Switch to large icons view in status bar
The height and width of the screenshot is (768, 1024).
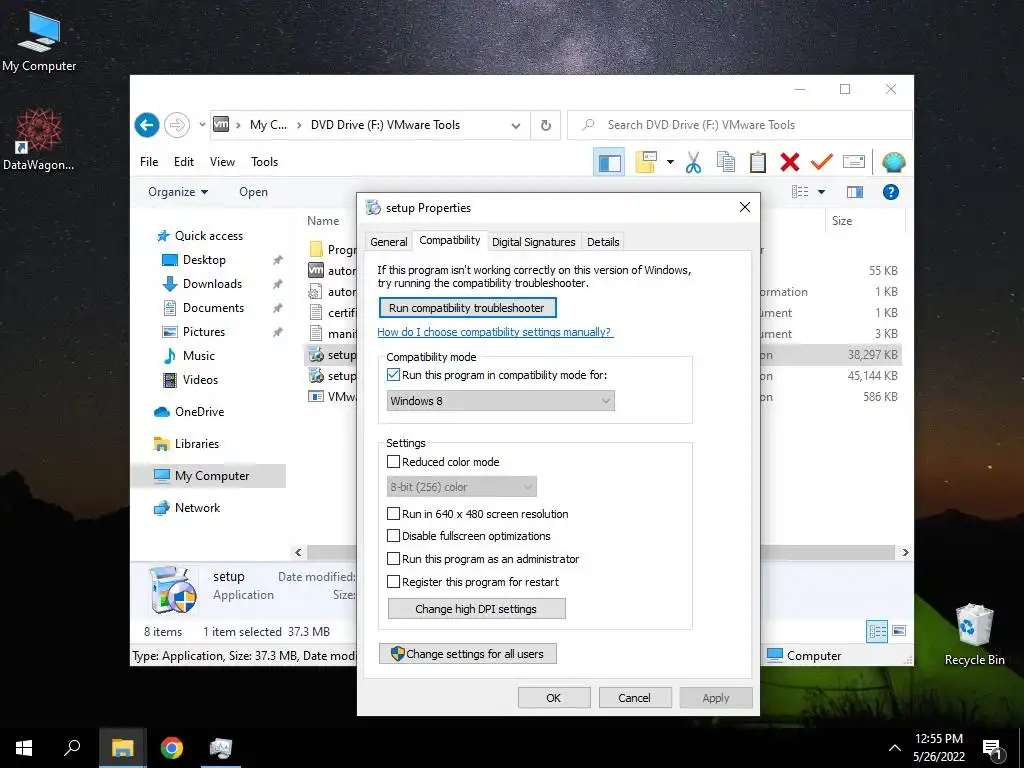click(x=899, y=631)
